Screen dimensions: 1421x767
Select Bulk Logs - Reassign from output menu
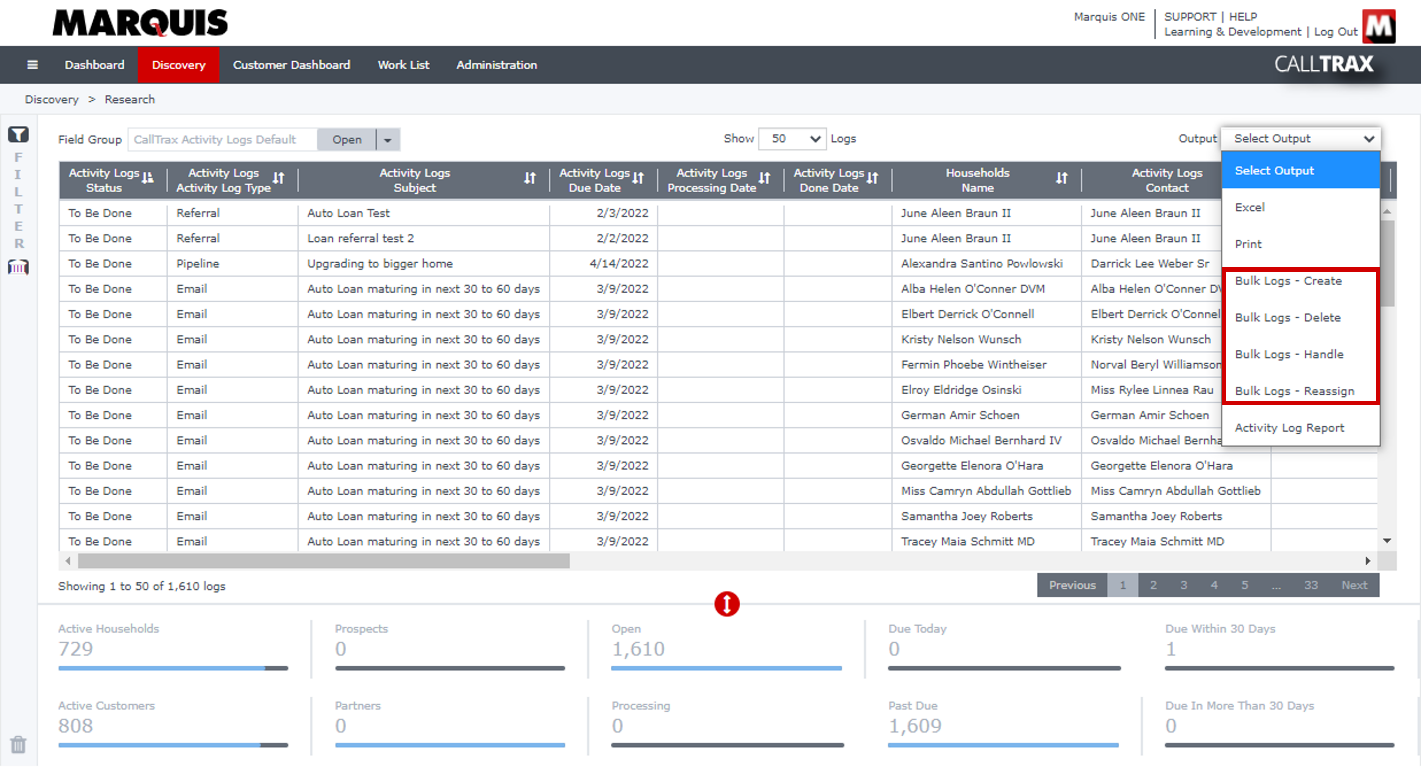tap(1295, 390)
